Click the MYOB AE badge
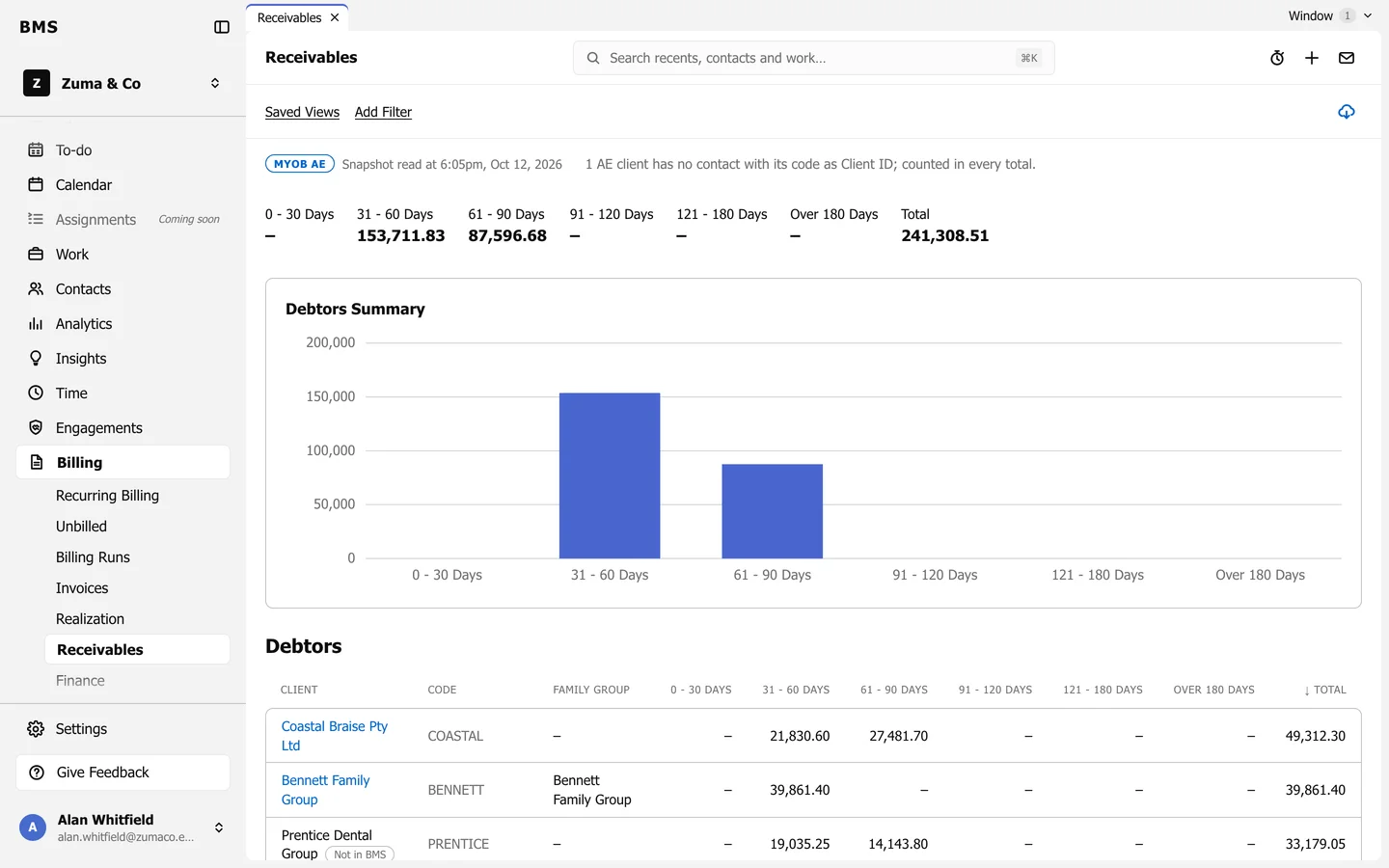The height and width of the screenshot is (868, 1389). click(300, 164)
